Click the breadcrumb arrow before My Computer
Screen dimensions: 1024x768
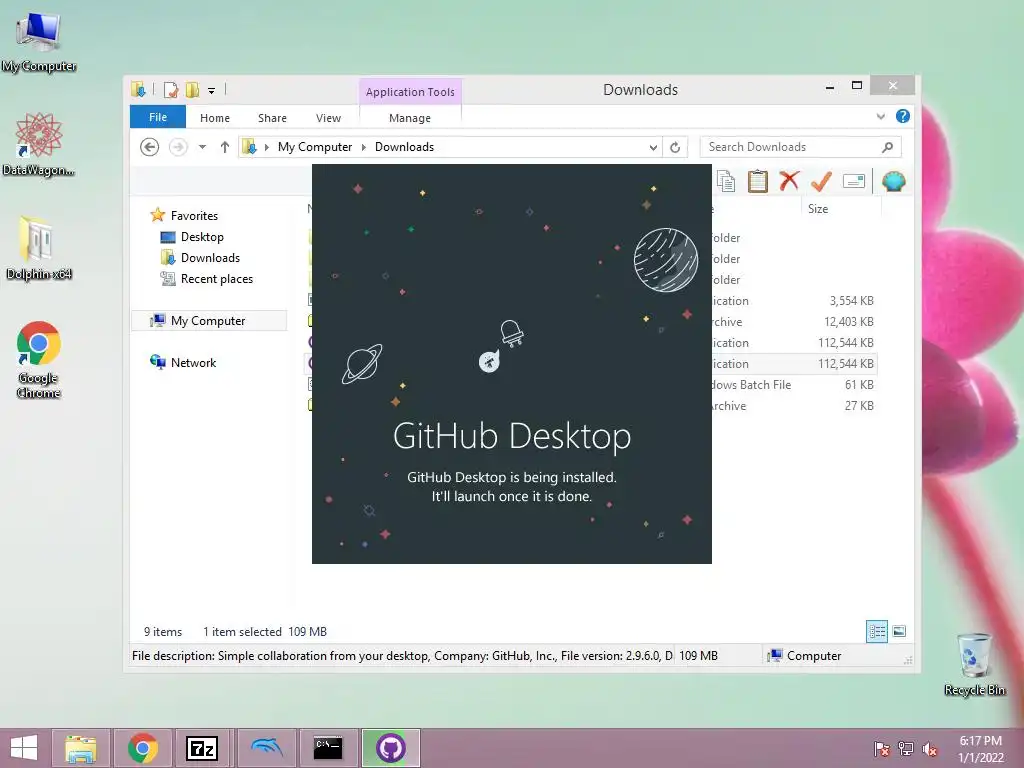(x=266, y=148)
